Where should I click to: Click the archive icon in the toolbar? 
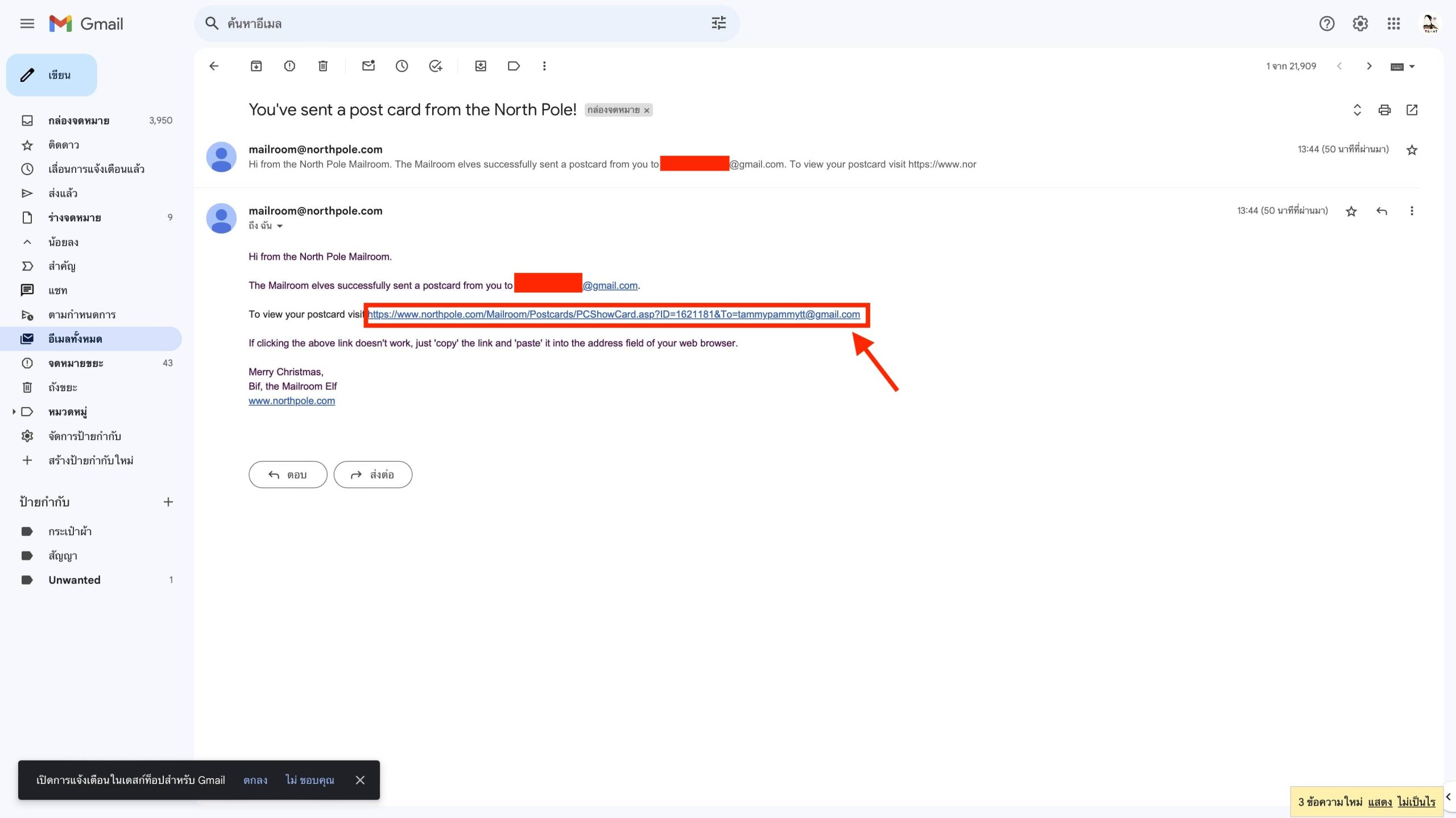coord(256,66)
